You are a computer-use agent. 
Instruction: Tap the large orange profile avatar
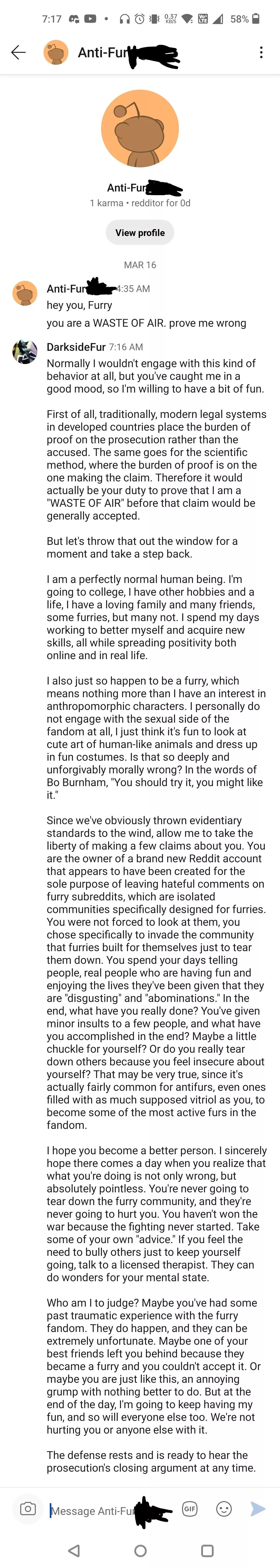pos(140,129)
